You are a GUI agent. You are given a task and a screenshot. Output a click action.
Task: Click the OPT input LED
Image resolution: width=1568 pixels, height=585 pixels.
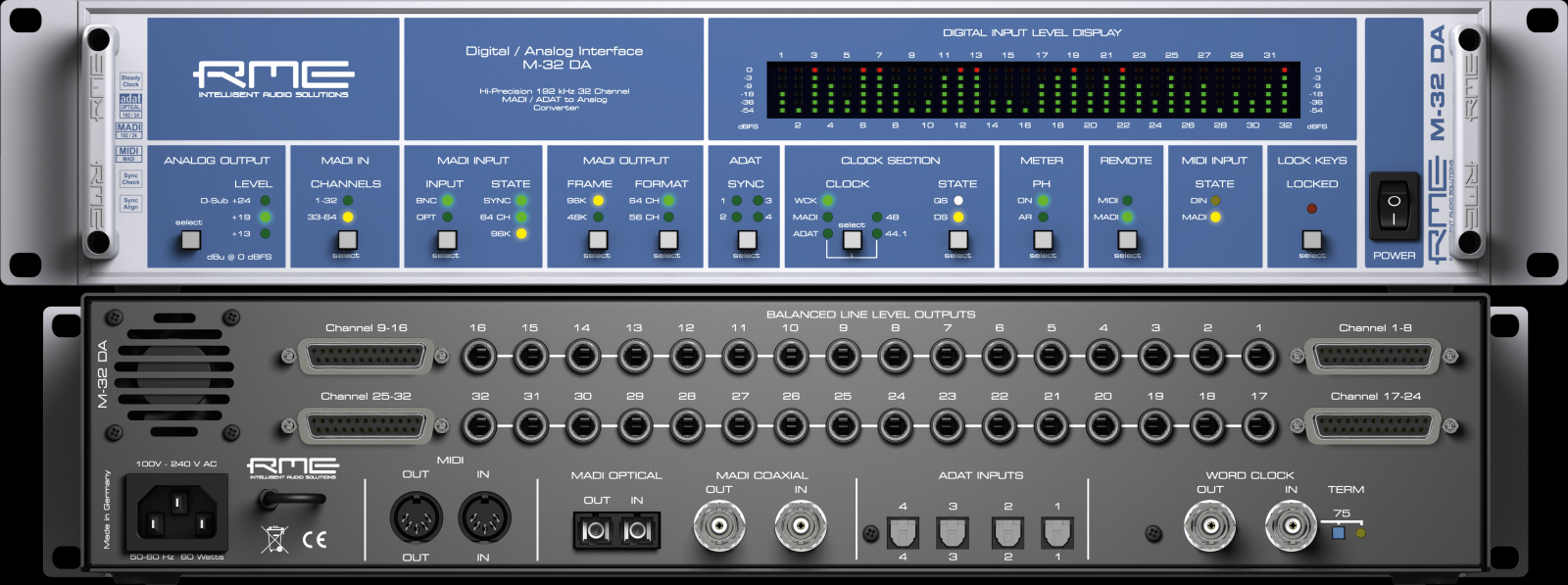click(x=447, y=217)
